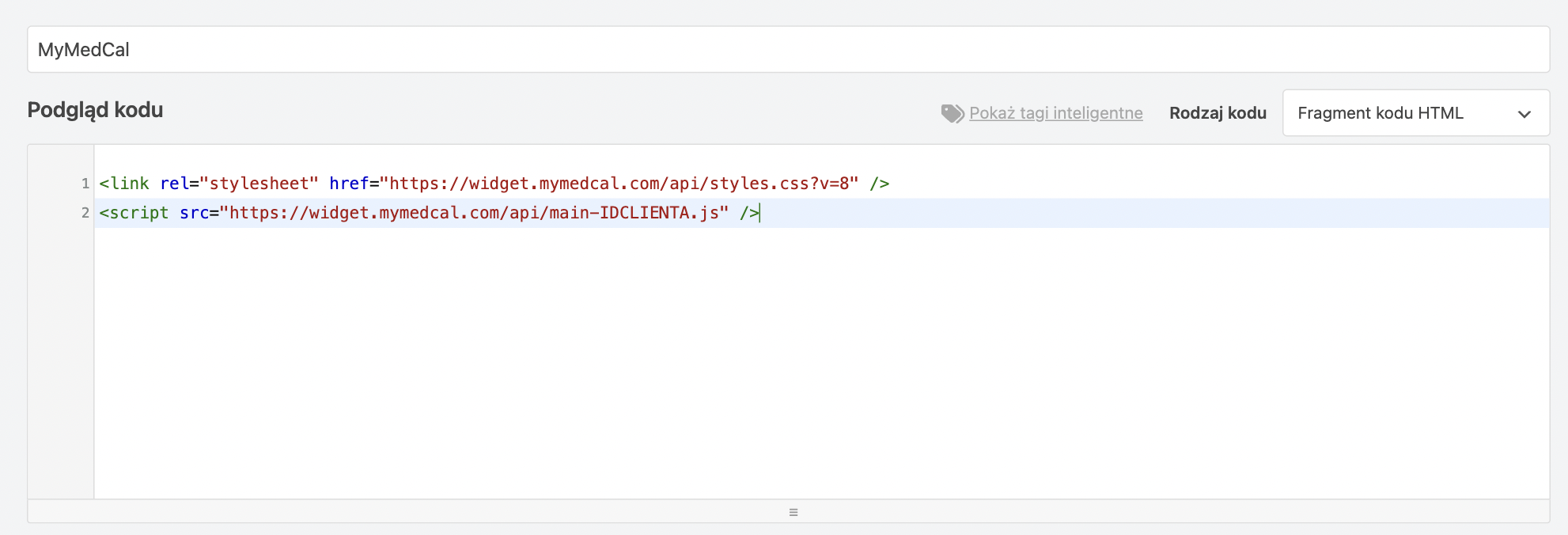
Task: Click the "stylesheet" value in line 1
Action: pos(259,184)
